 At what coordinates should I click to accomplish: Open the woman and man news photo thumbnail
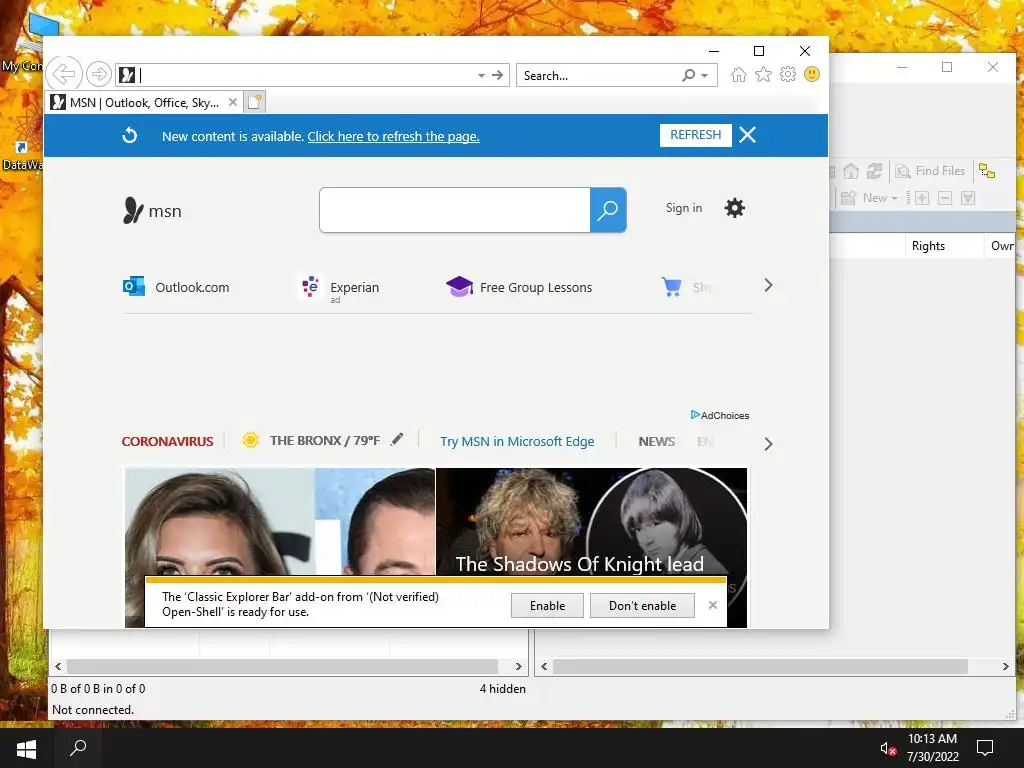[x=280, y=547]
